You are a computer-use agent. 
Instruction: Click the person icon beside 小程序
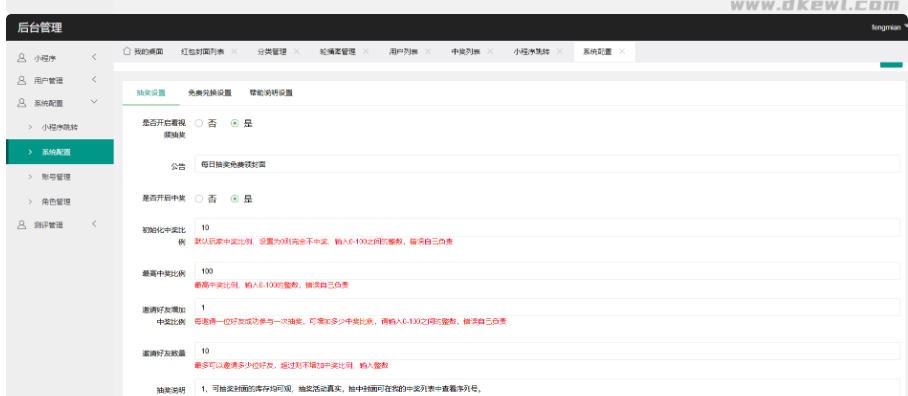point(22,58)
